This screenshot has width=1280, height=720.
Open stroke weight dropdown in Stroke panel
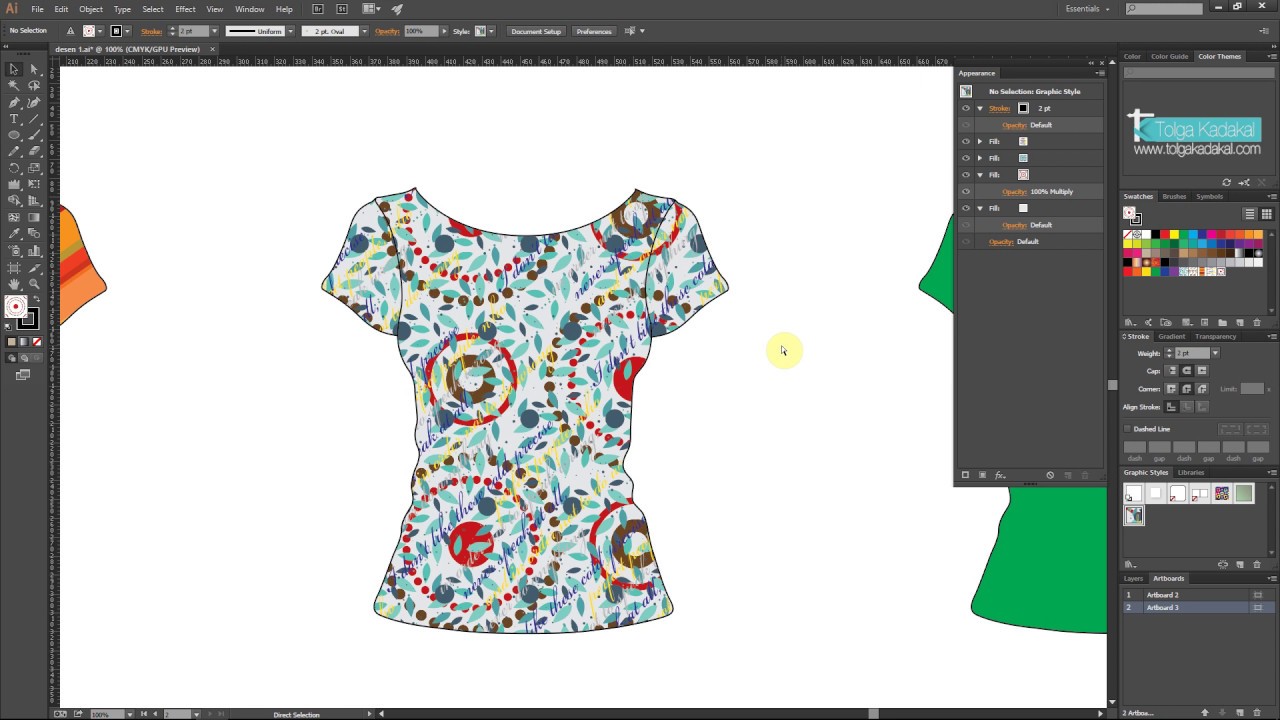[1215, 353]
